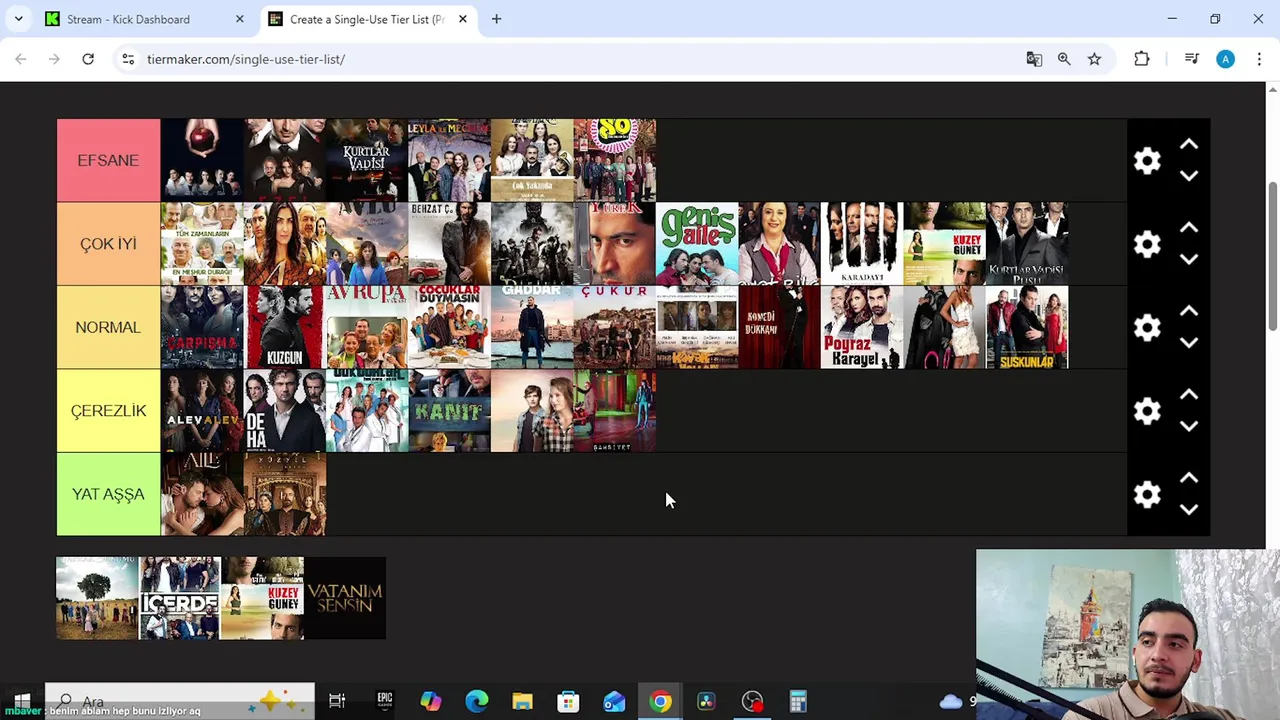Select the Karadayı poster

(x=862, y=244)
